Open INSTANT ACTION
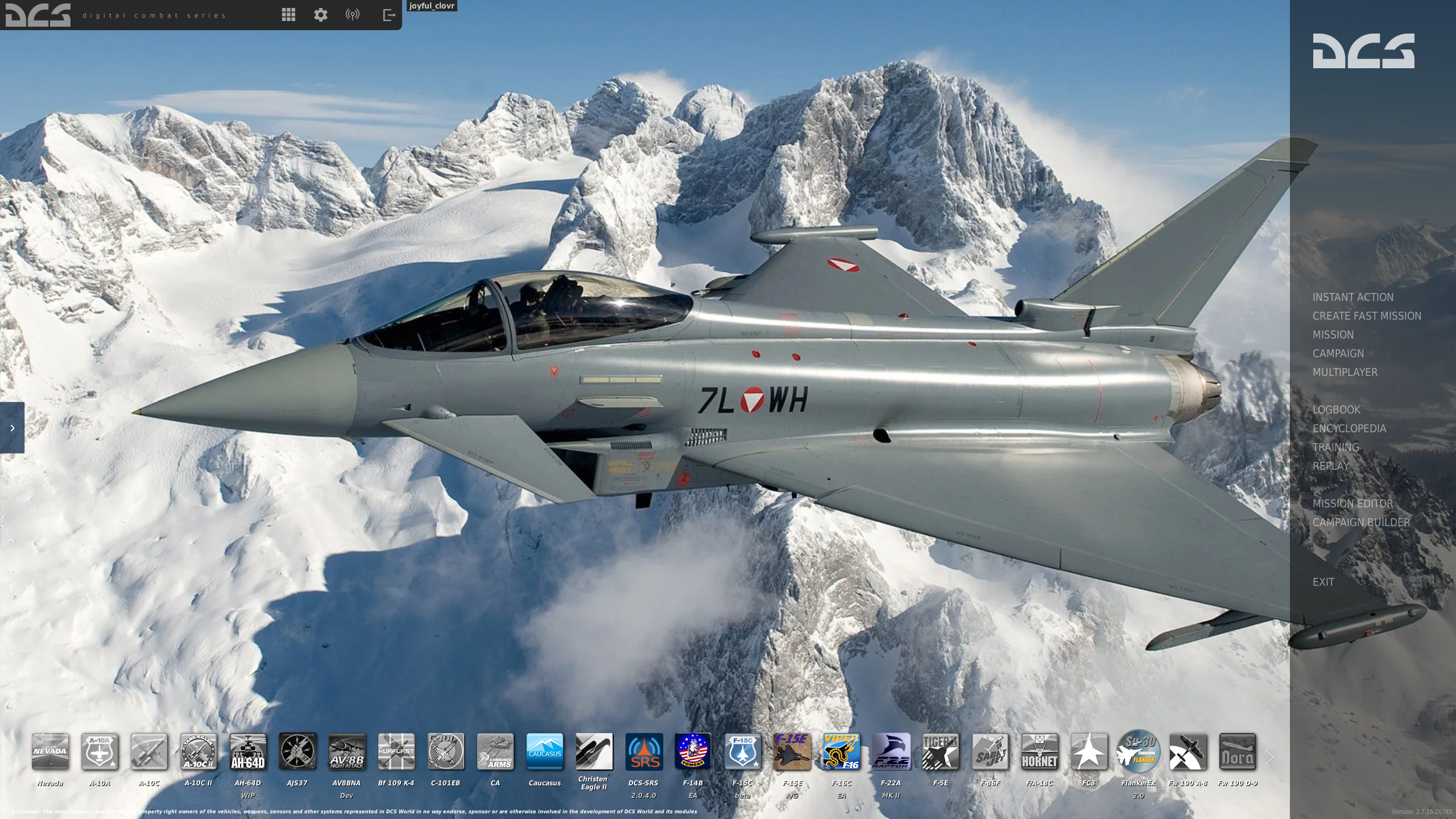 1353,297
